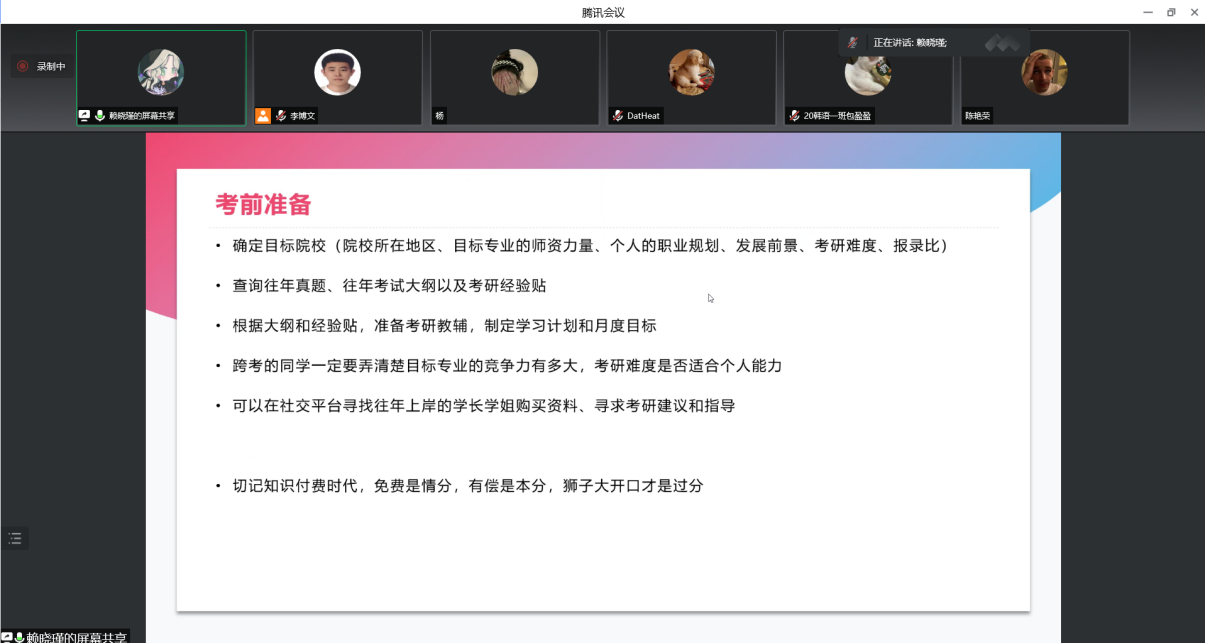Click the 录制中 recording status label
Viewport: 1205px width, 643px height.
click(x=51, y=66)
